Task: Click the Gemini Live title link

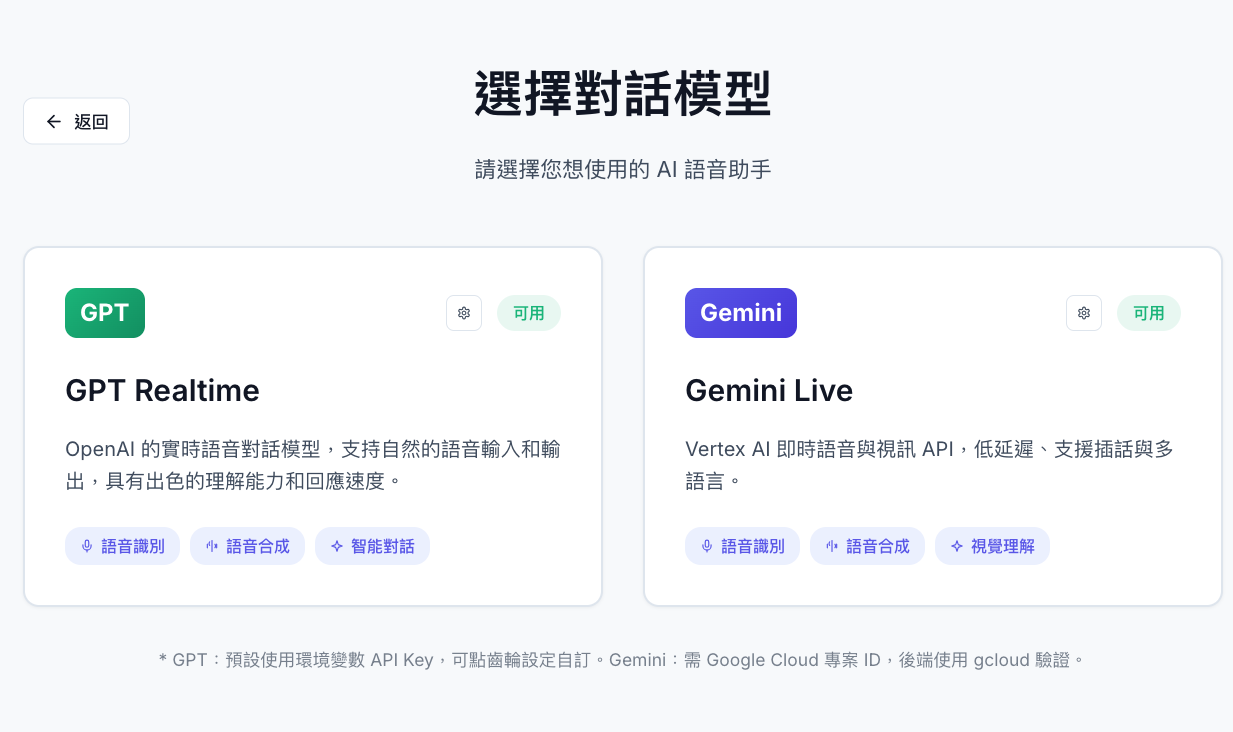Action: 769,391
